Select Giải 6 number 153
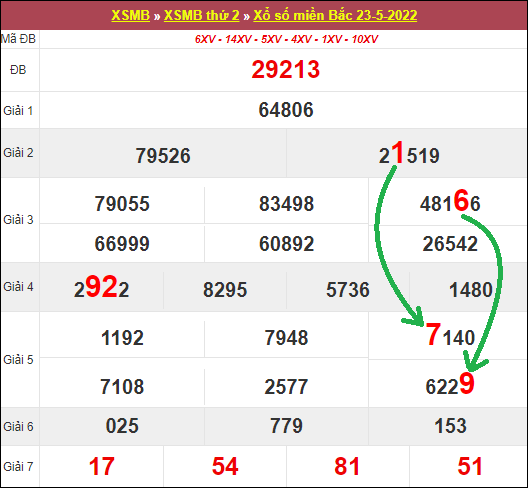 450,426
